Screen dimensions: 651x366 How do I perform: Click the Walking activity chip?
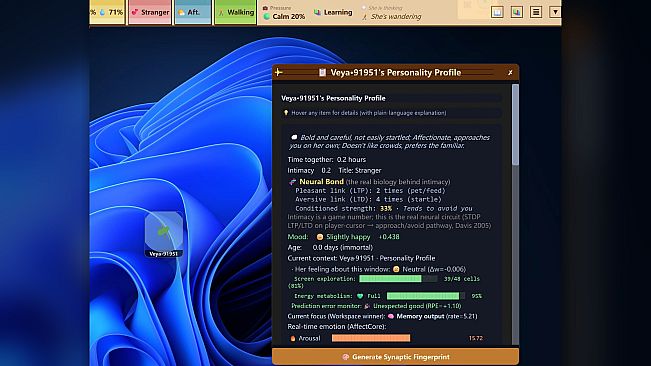tap(235, 12)
